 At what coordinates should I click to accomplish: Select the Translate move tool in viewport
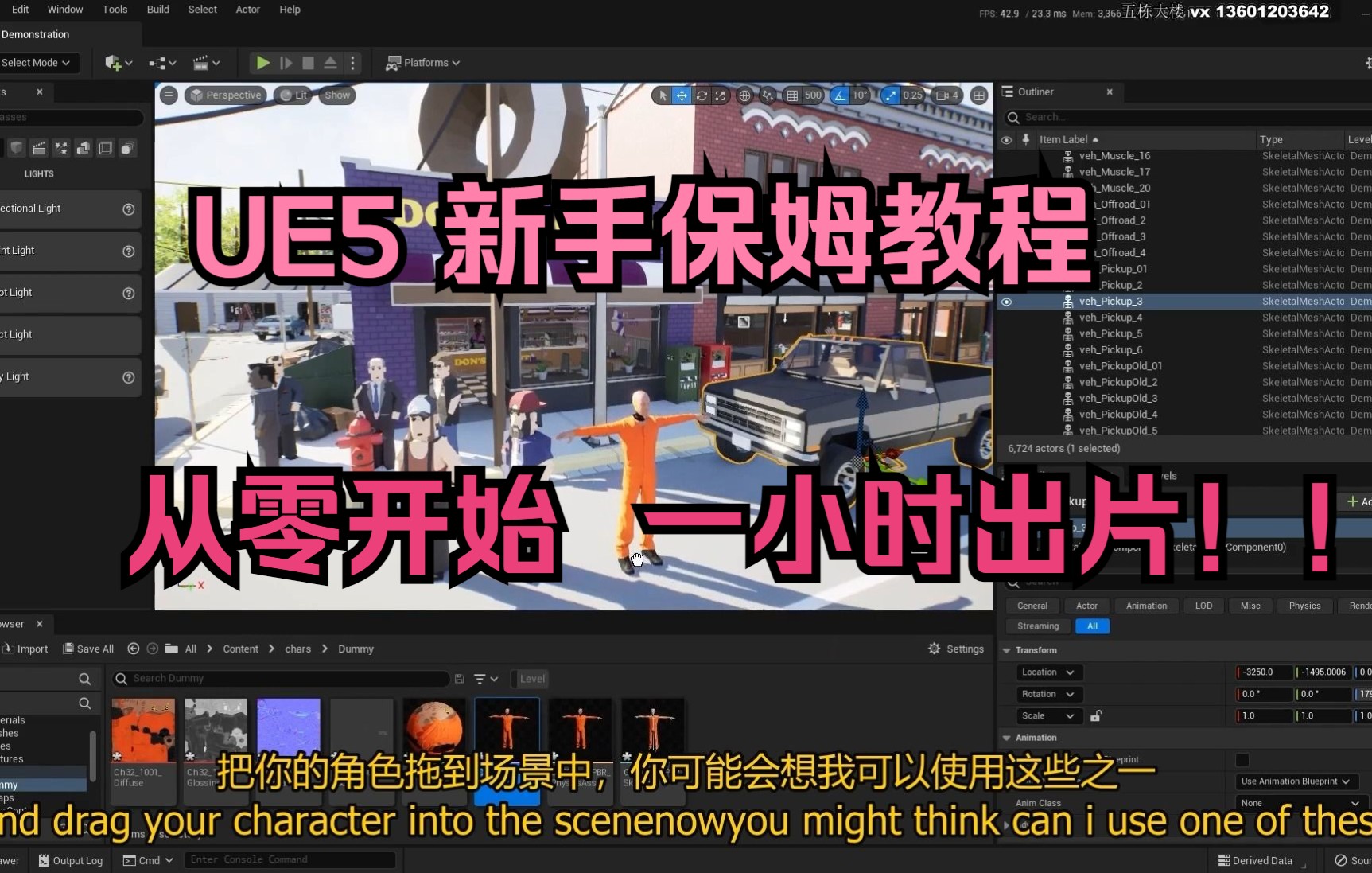click(x=682, y=95)
